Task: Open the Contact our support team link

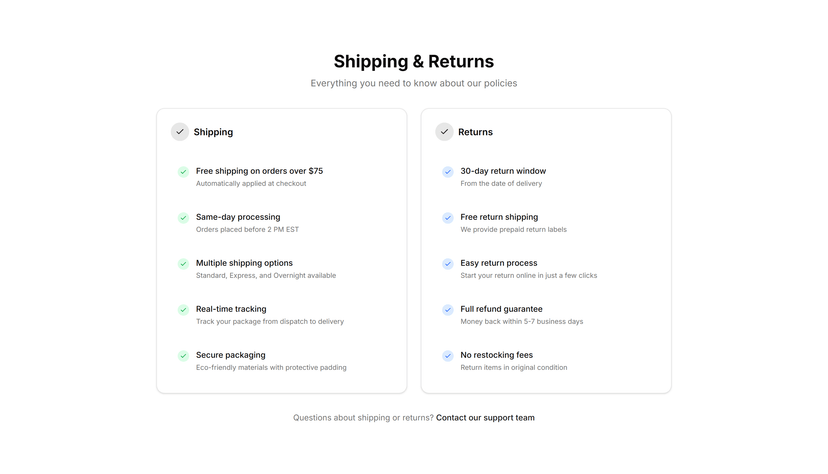Action: [485, 418]
